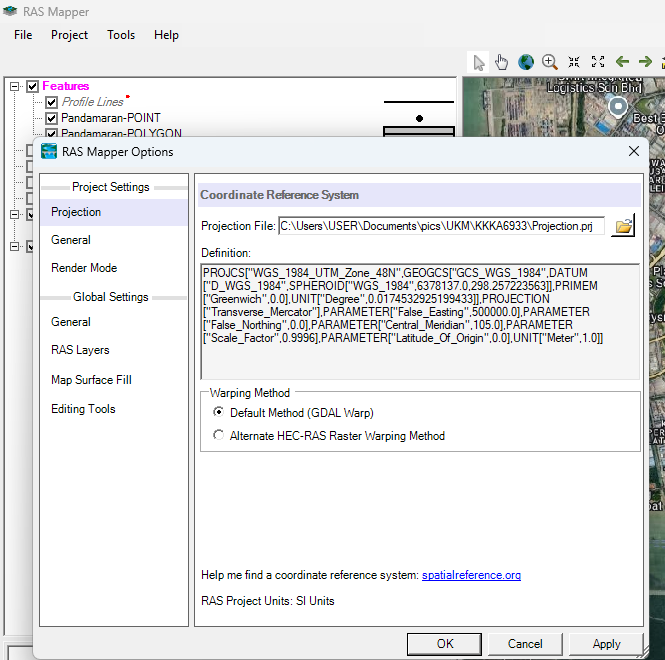Click the Profile Lines line symbol swatch
The image size is (665, 660).
[x=419, y=102]
